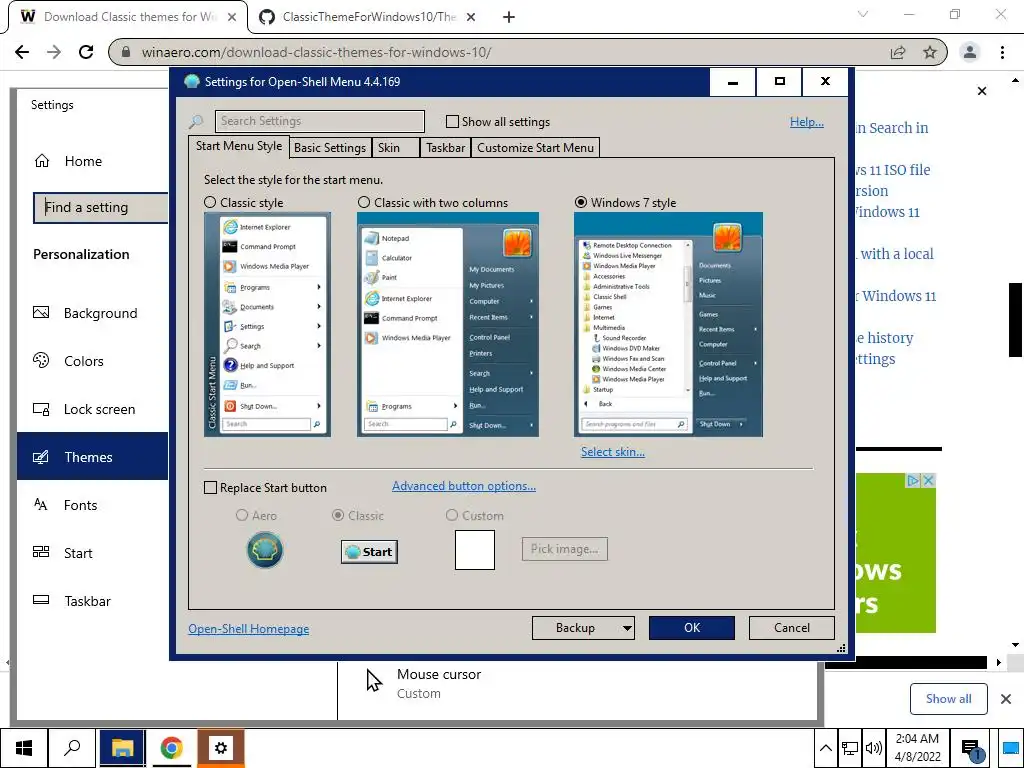Image resolution: width=1024 pixels, height=768 pixels.
Task: Open Advanced button options link
Action: [464, 486]
